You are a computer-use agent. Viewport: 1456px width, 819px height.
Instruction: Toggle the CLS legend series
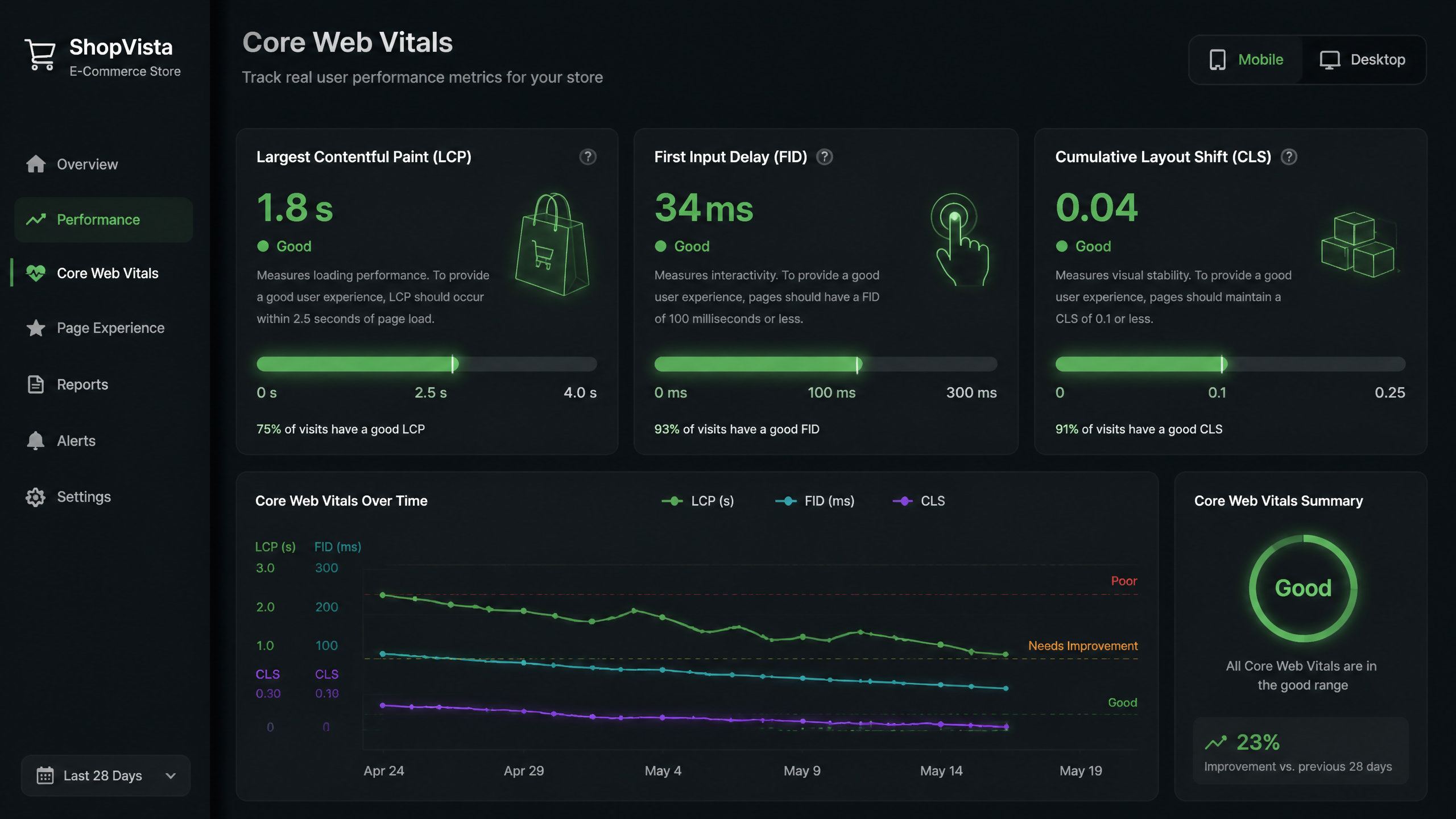tap(919, 501)
